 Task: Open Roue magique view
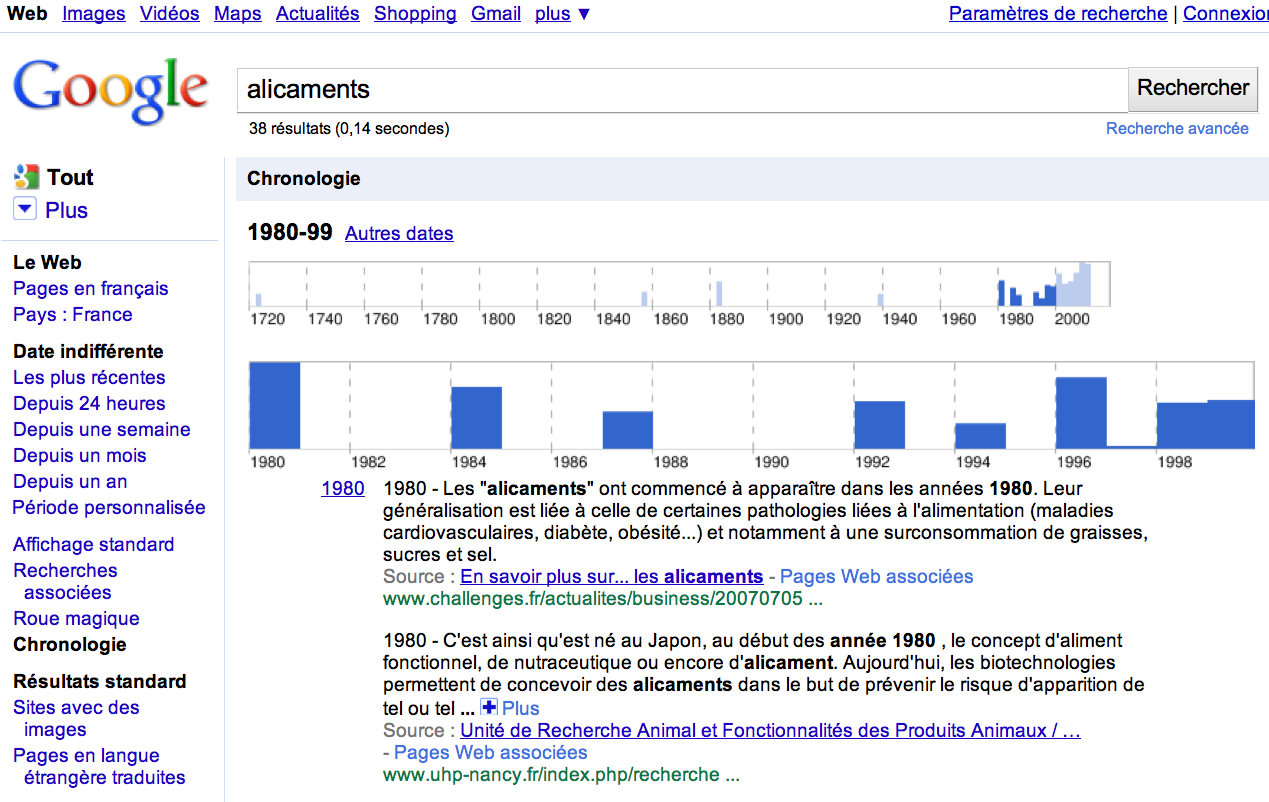76,619
